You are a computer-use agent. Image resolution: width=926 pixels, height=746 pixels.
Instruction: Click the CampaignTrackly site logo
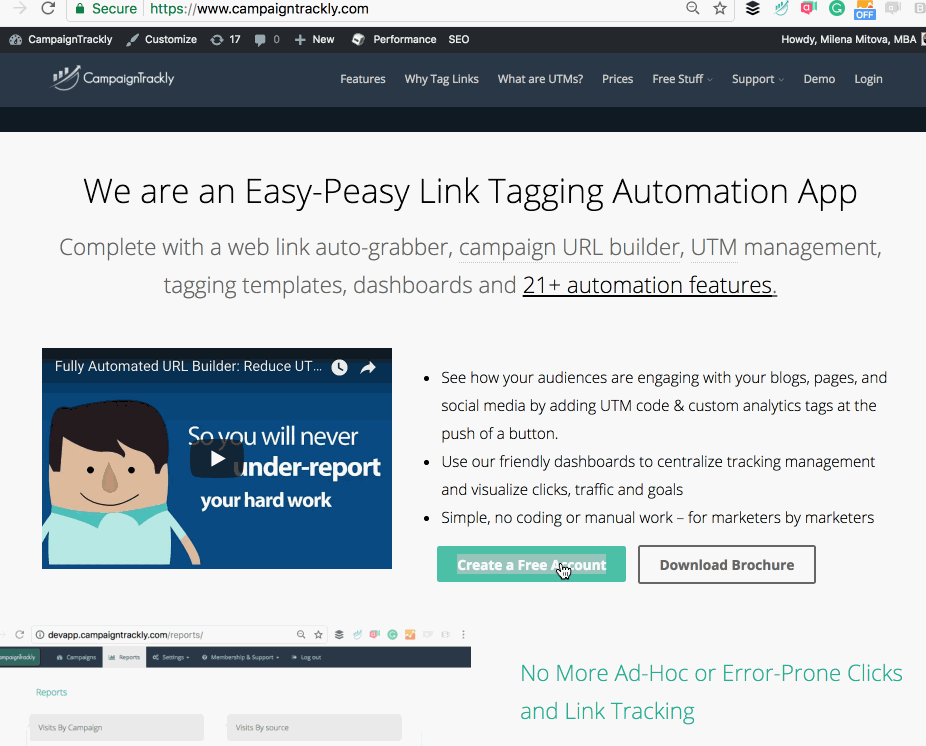pyautogui.click(x=113, y=78)
